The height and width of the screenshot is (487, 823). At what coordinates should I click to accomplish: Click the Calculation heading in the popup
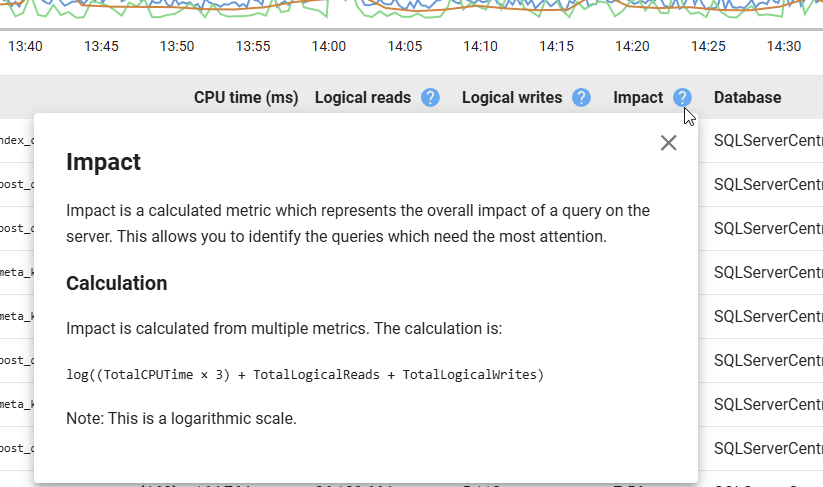pyautogui.click(x=116, y=283)
